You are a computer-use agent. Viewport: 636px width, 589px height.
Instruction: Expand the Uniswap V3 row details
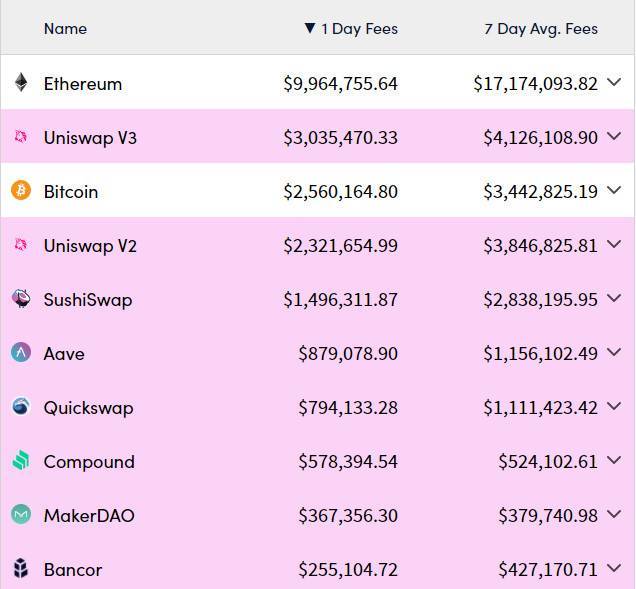click(x=615, y=136)
